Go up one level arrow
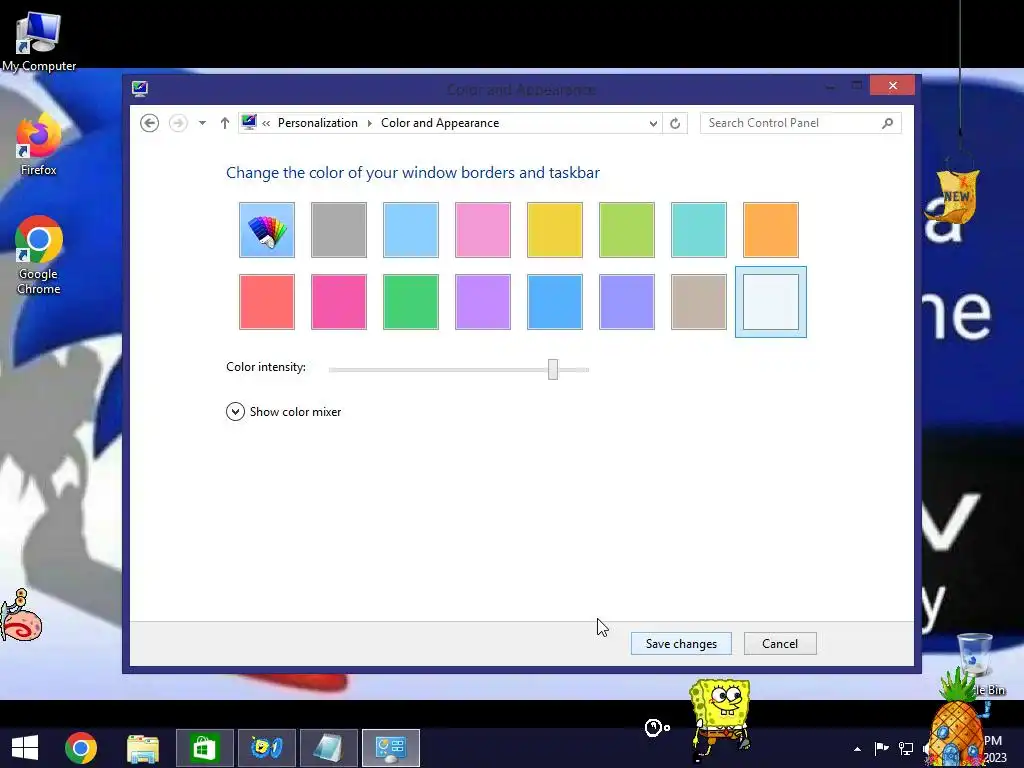The width and height of the screenshot is (1024, 768). pos(225,123)
